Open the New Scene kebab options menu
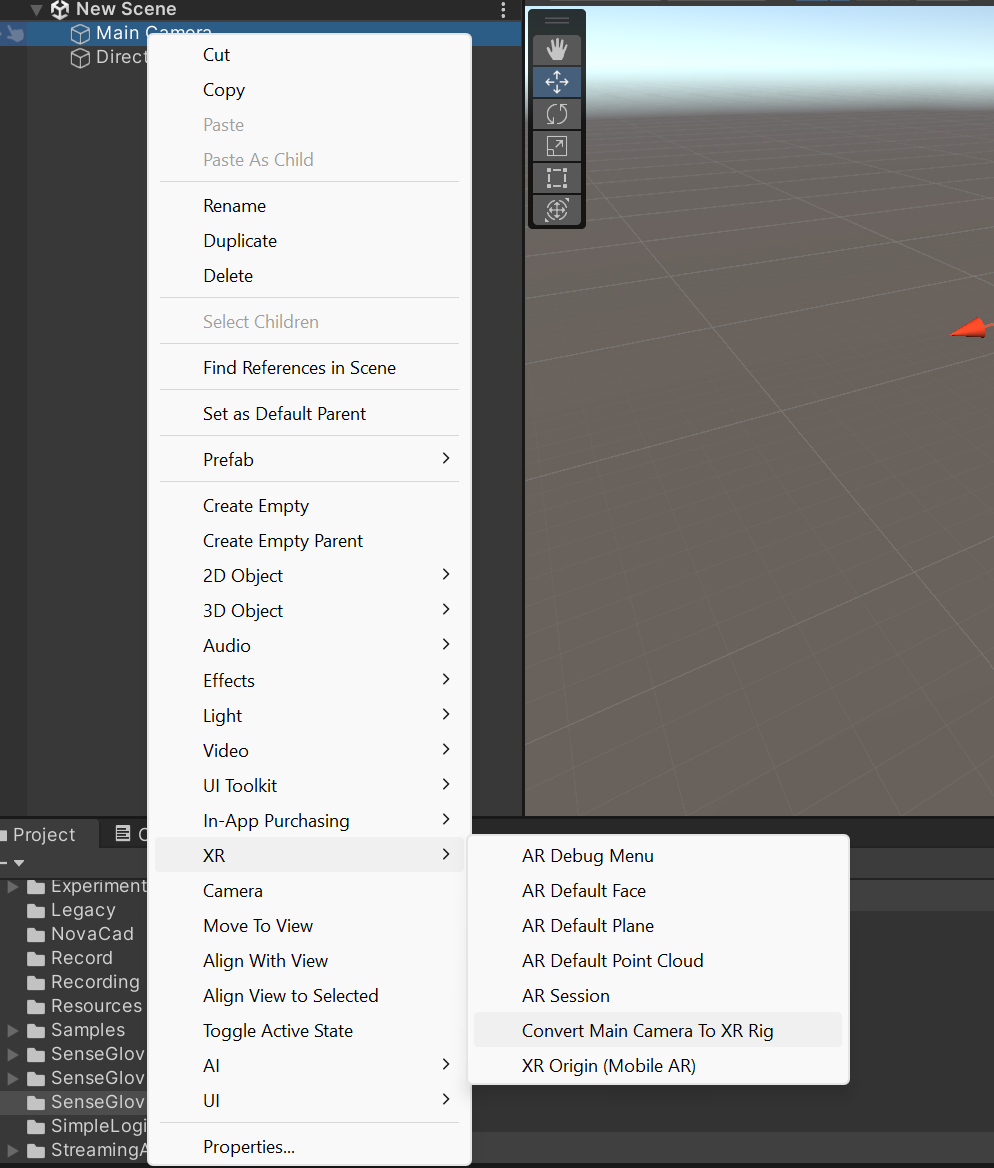994x1168 pixels. [x=503, y=9]
